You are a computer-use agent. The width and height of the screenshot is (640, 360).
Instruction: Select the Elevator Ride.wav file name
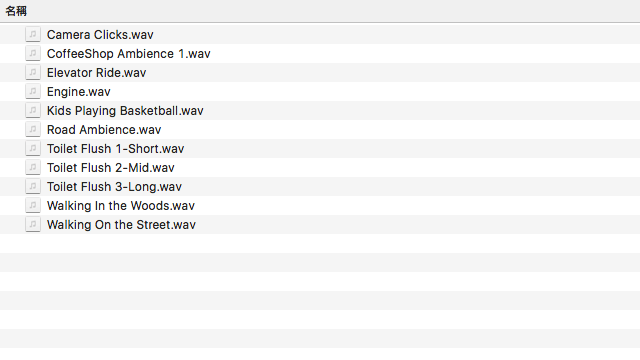(x=96, y=73)
